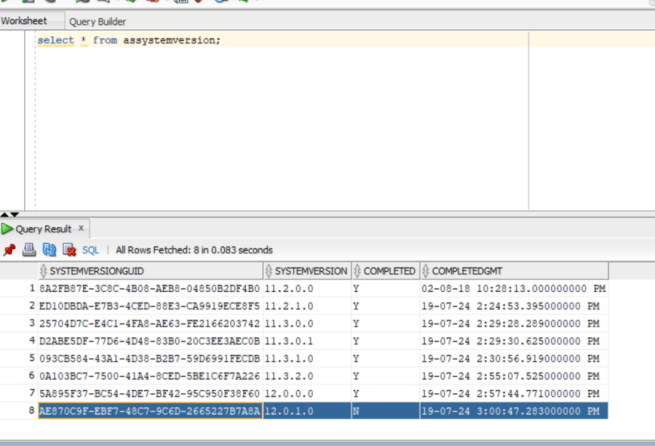Select the COMPLETED value N in row 8

coord(386,411)
